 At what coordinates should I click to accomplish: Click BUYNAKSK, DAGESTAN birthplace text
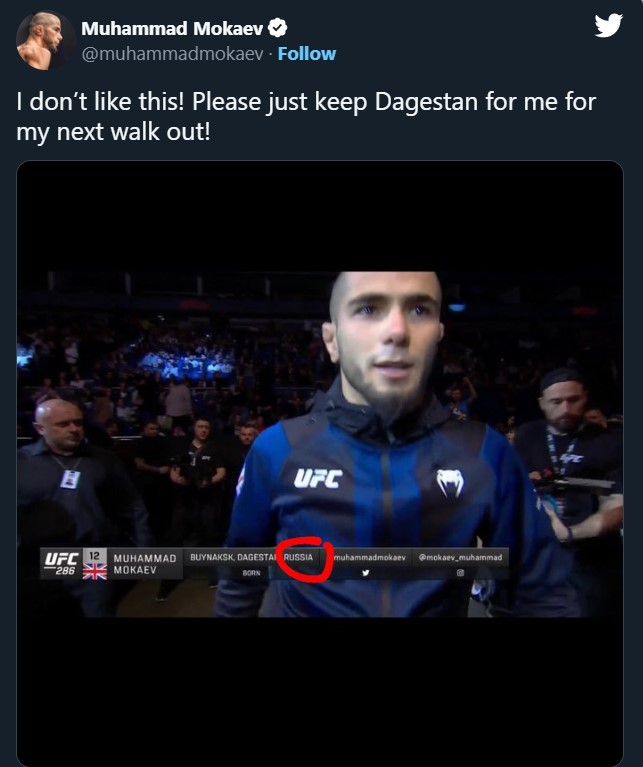pyautogui.click(x=232, y=557)
